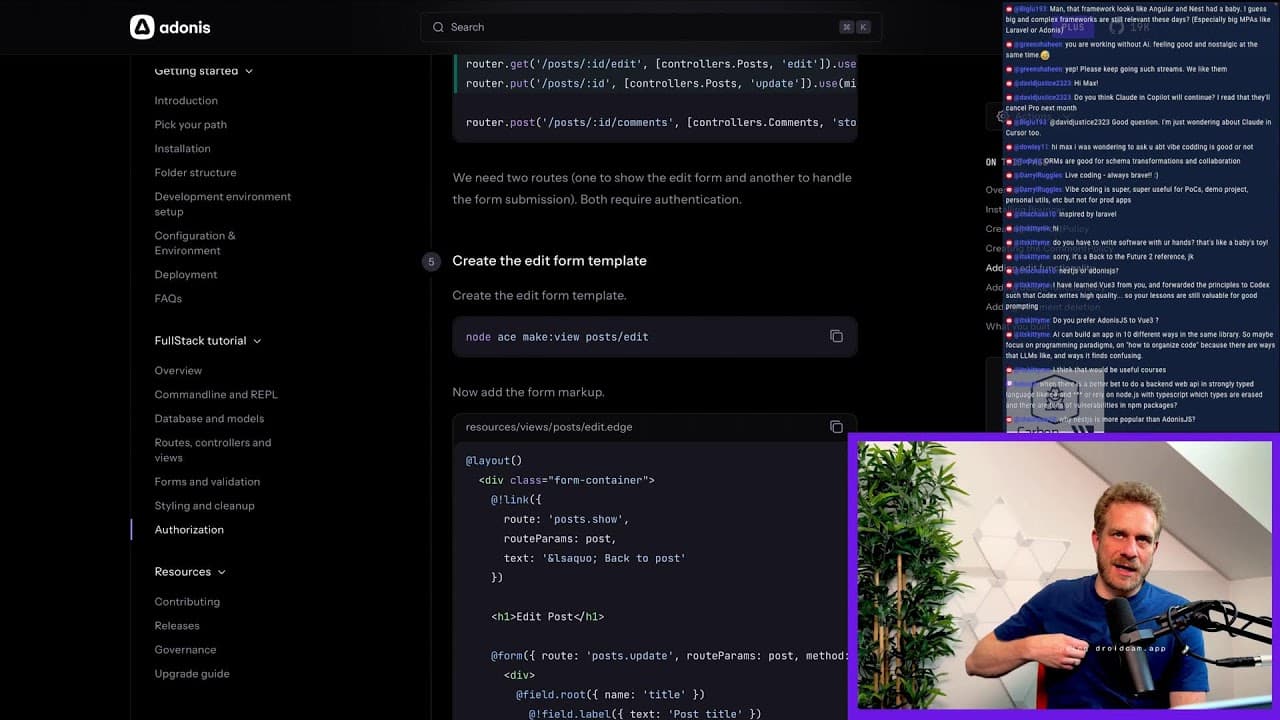Open Database and models page
Viewport: 1280px width, 720px height.
click(209, 419)
